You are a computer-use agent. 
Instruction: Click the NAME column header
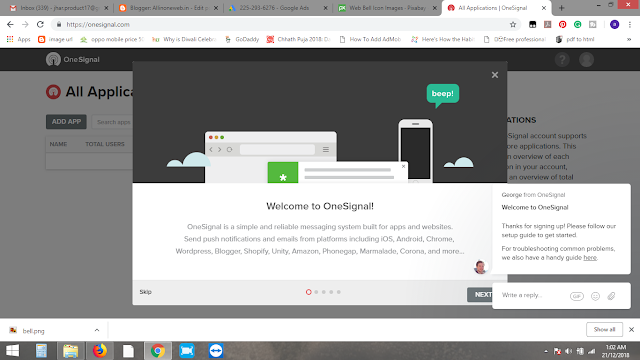[58, 144]
